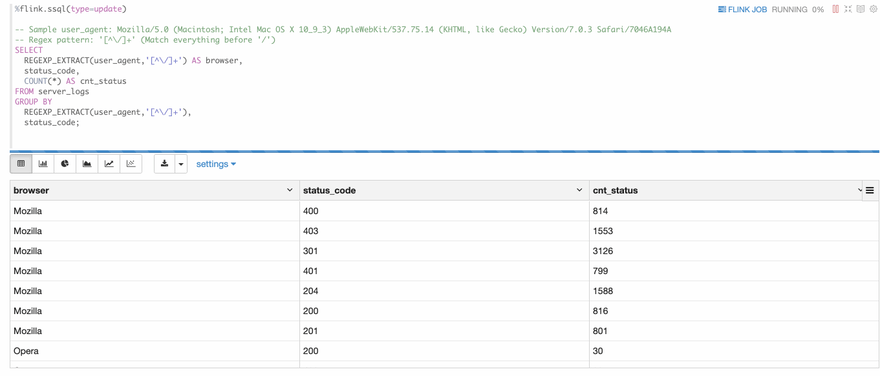Cancel the running paragraph with the red pause icon
This screenshot has width=880, height=376.
coord(836,9)
